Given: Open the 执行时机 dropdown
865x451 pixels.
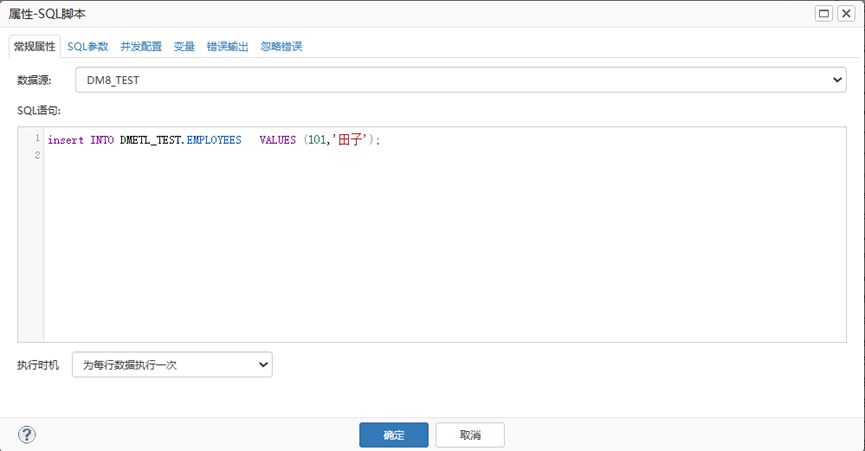Looking at the screenshot, I should (172, 364).
